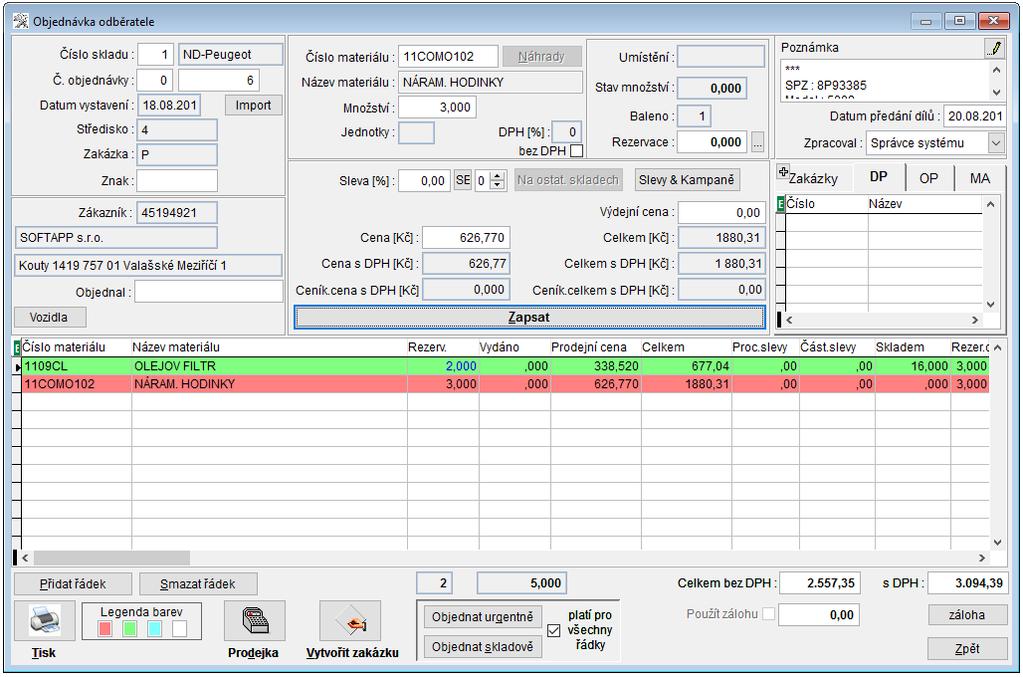Click the Import button

[x=253, y=105]
